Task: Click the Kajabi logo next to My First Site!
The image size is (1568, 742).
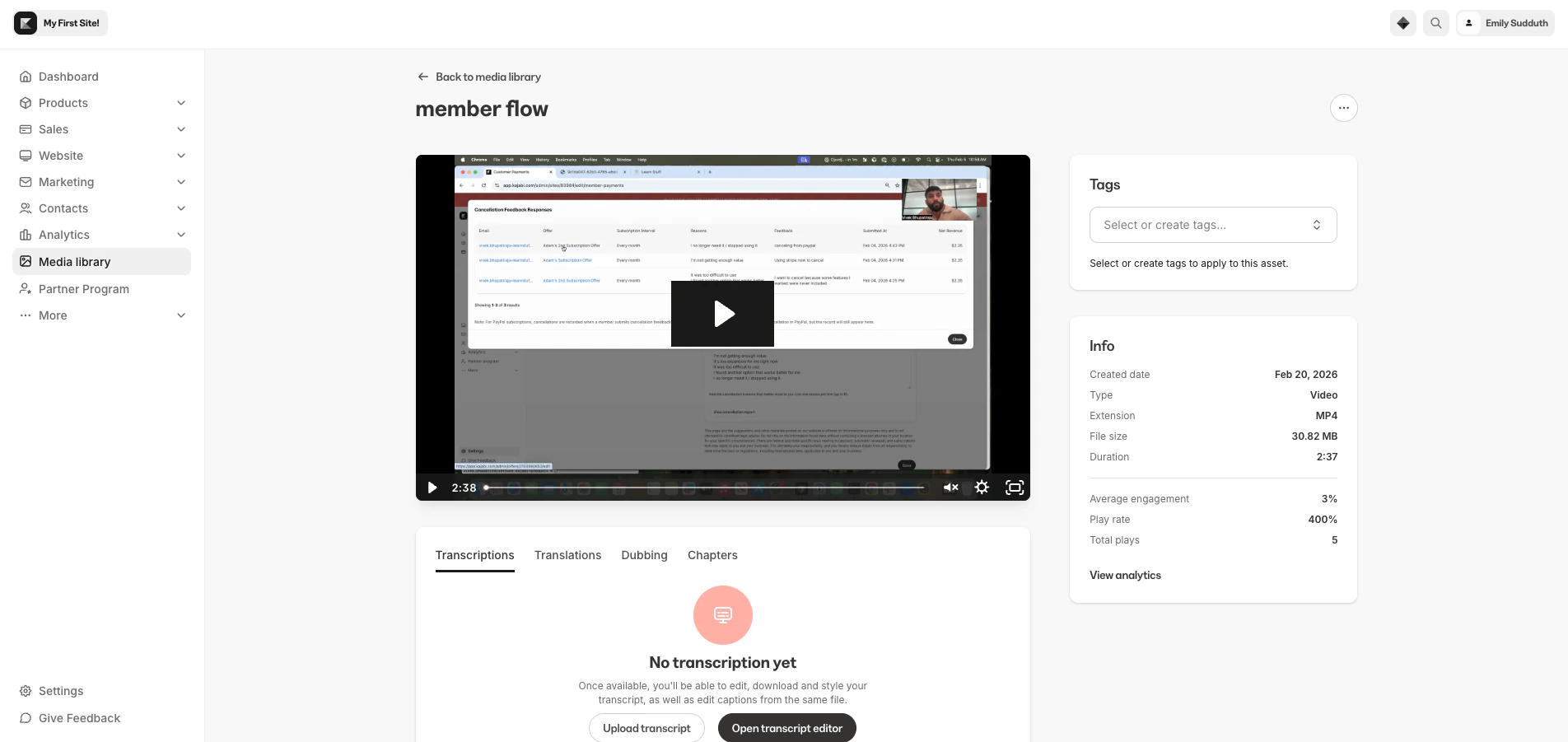Action: click(x=25, y=22)
